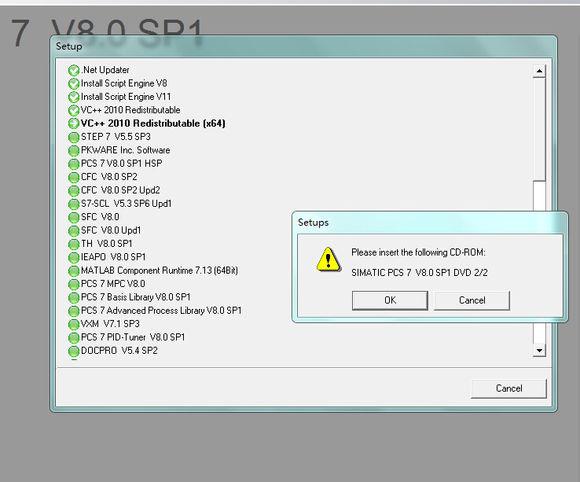Select the ".Net Updater" text entry
580x482 pixels.
coord(105,70)
